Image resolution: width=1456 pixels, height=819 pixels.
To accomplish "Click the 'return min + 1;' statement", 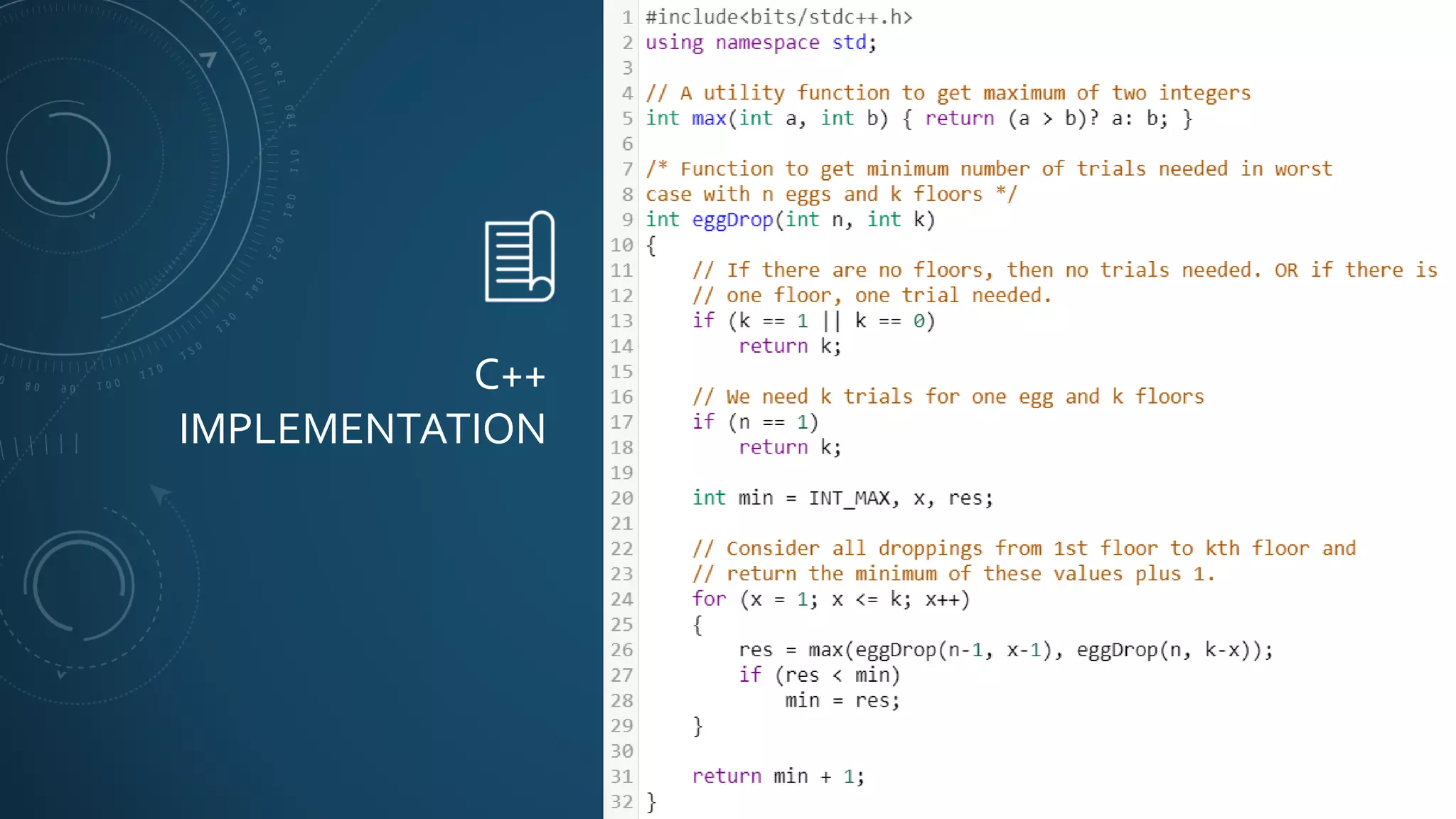I will [x=778, y=776].
